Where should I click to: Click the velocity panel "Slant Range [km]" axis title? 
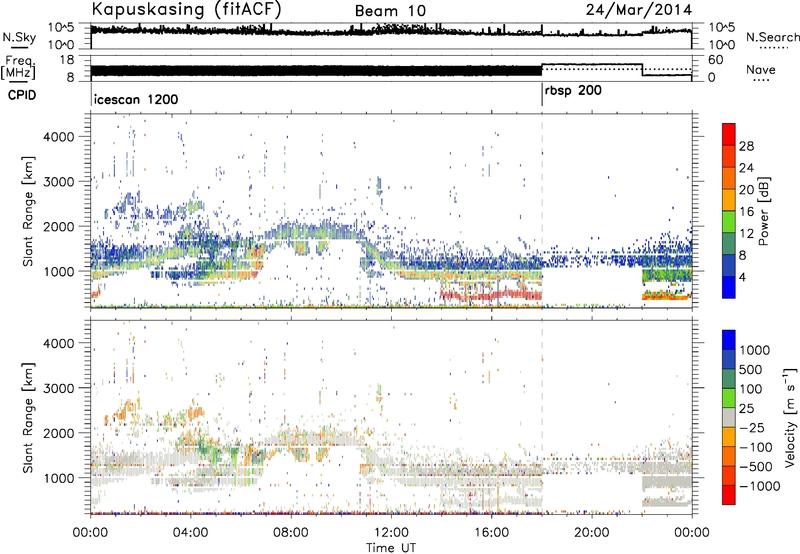(x=29, y=418)
